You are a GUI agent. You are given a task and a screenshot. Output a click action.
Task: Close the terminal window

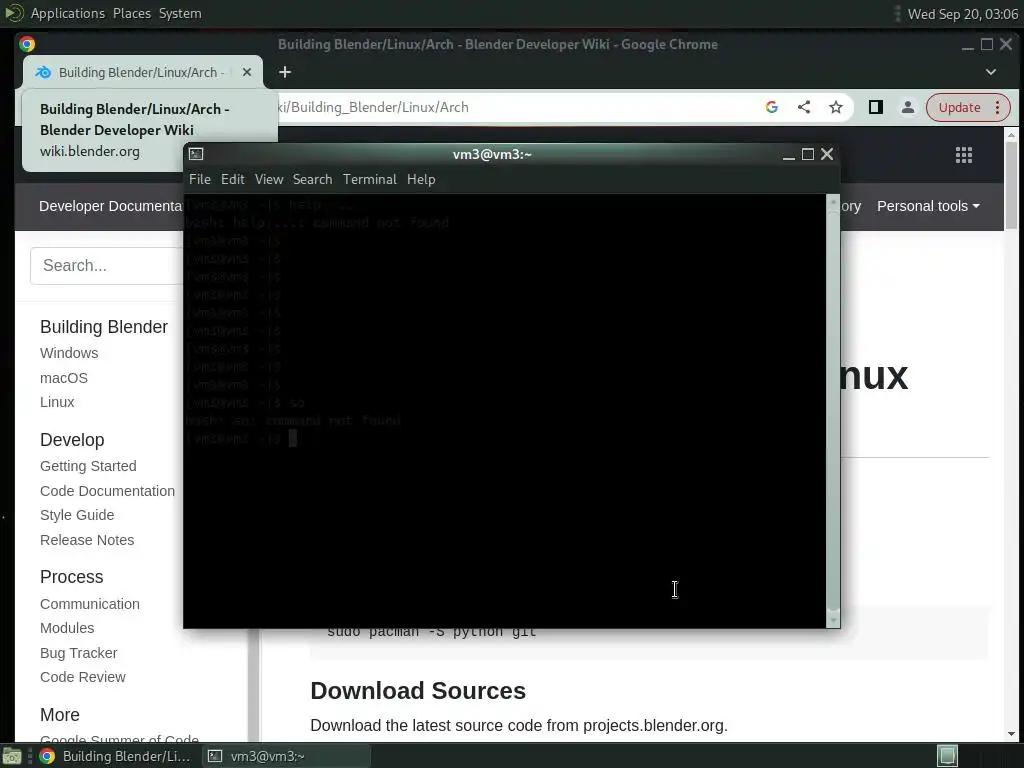pyautogui.click(x=827, y=154)
